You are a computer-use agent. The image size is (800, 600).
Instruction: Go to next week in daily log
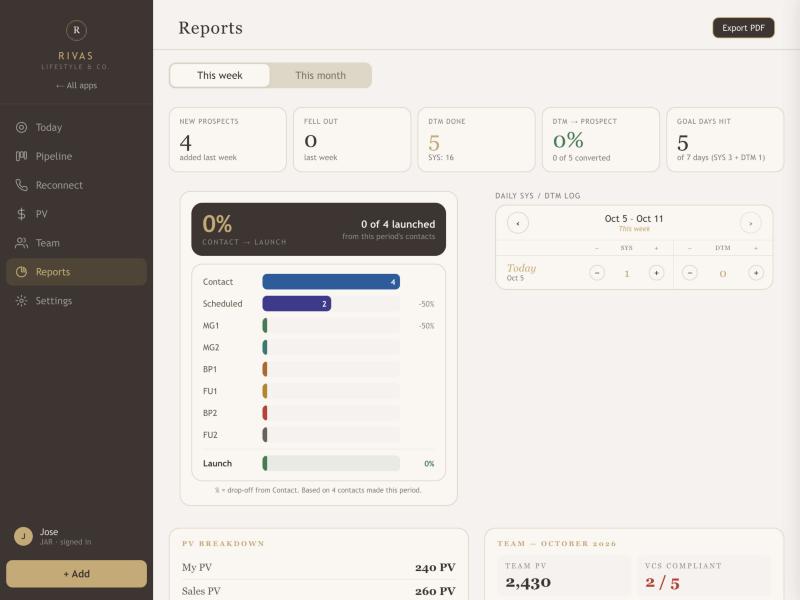click(x=751, y=223)
